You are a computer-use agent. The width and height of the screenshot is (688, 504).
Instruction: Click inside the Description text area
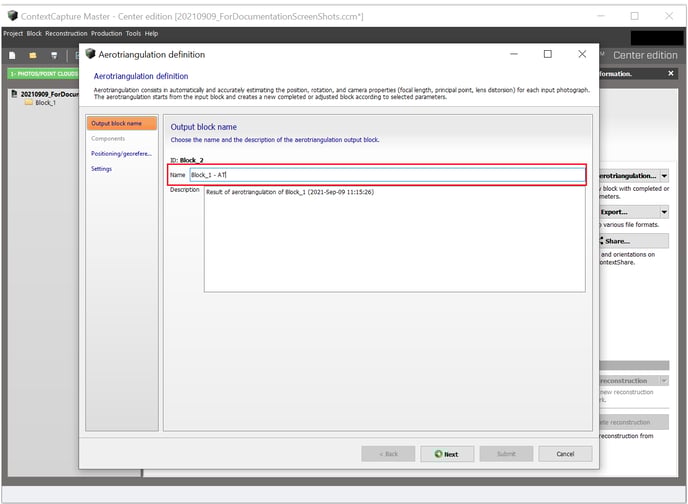394,240
